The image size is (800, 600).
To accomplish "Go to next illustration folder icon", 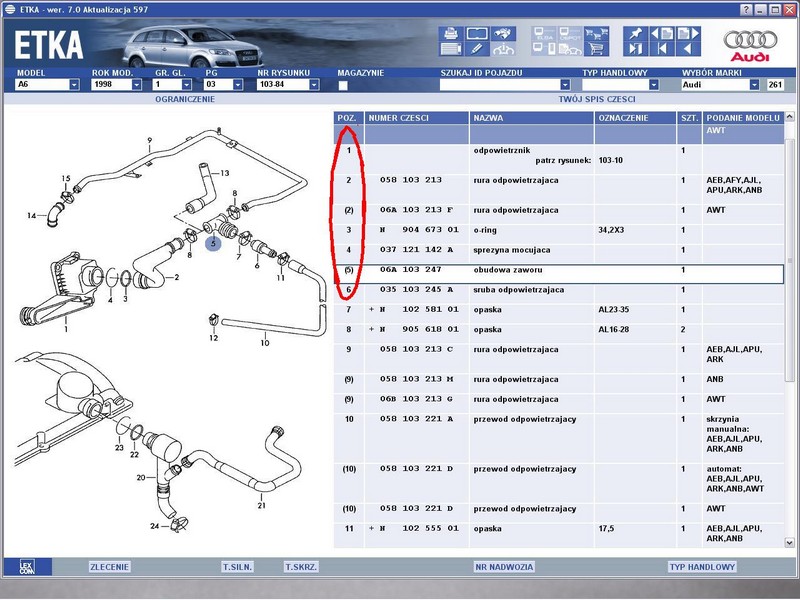I will [688, 34].
